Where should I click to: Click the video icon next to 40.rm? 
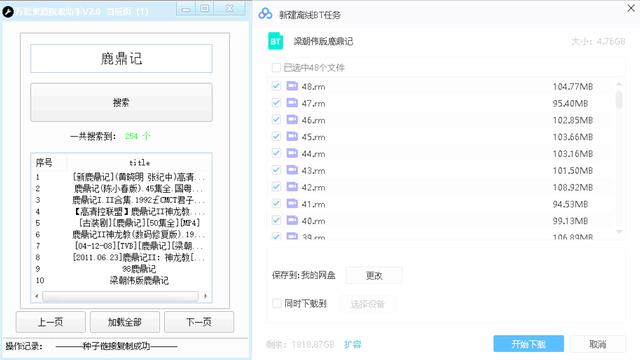(x=292, y=220)
